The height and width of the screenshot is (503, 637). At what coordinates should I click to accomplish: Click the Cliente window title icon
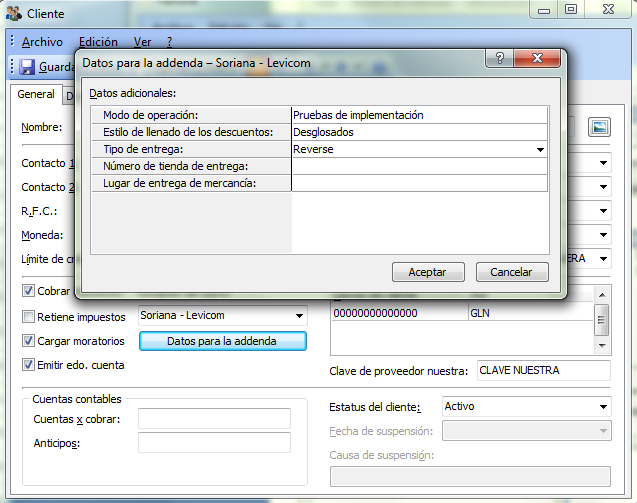coord(14,13)
